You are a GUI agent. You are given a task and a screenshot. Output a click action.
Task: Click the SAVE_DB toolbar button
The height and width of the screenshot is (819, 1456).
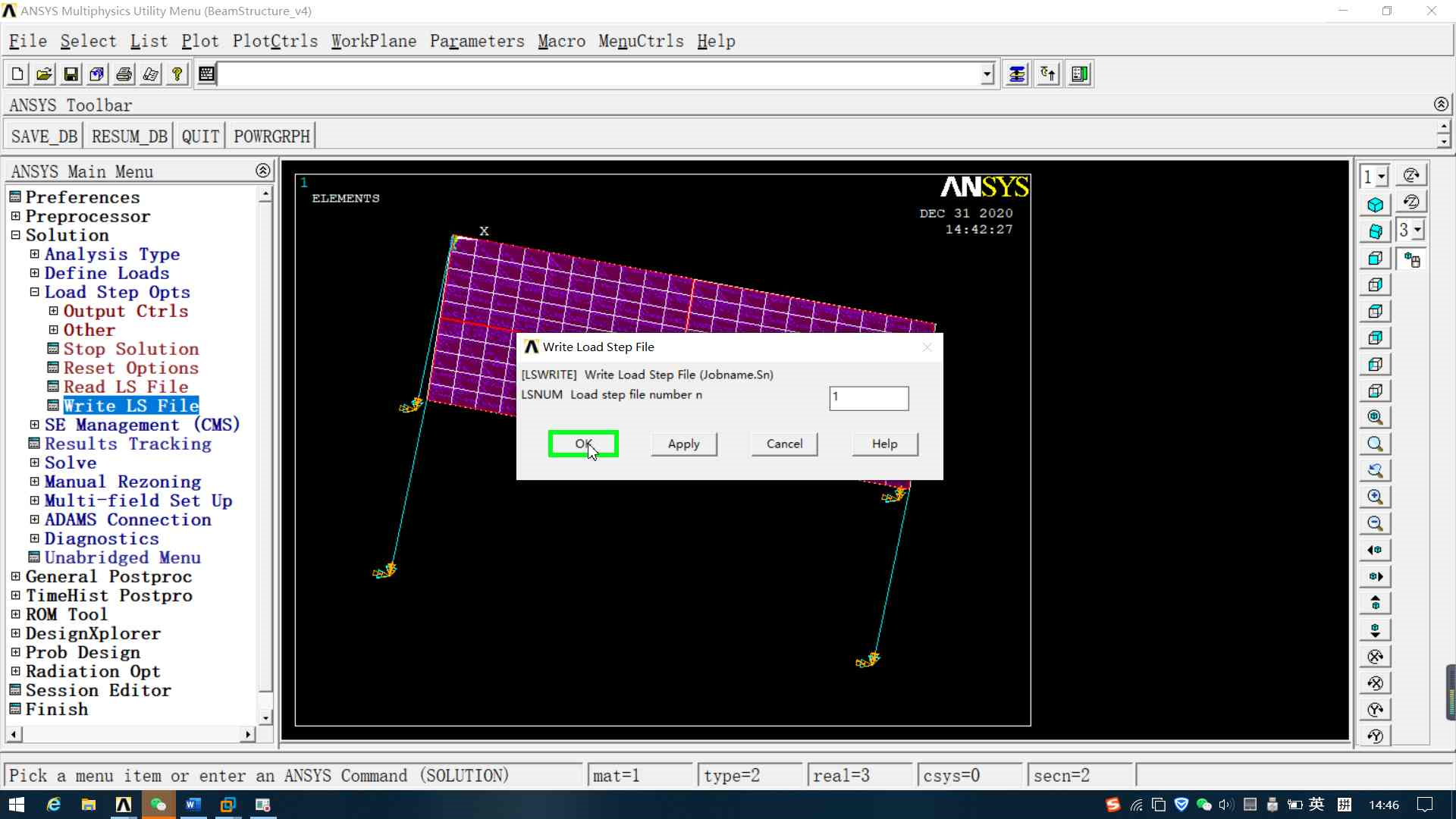click(x=44, y=136)
